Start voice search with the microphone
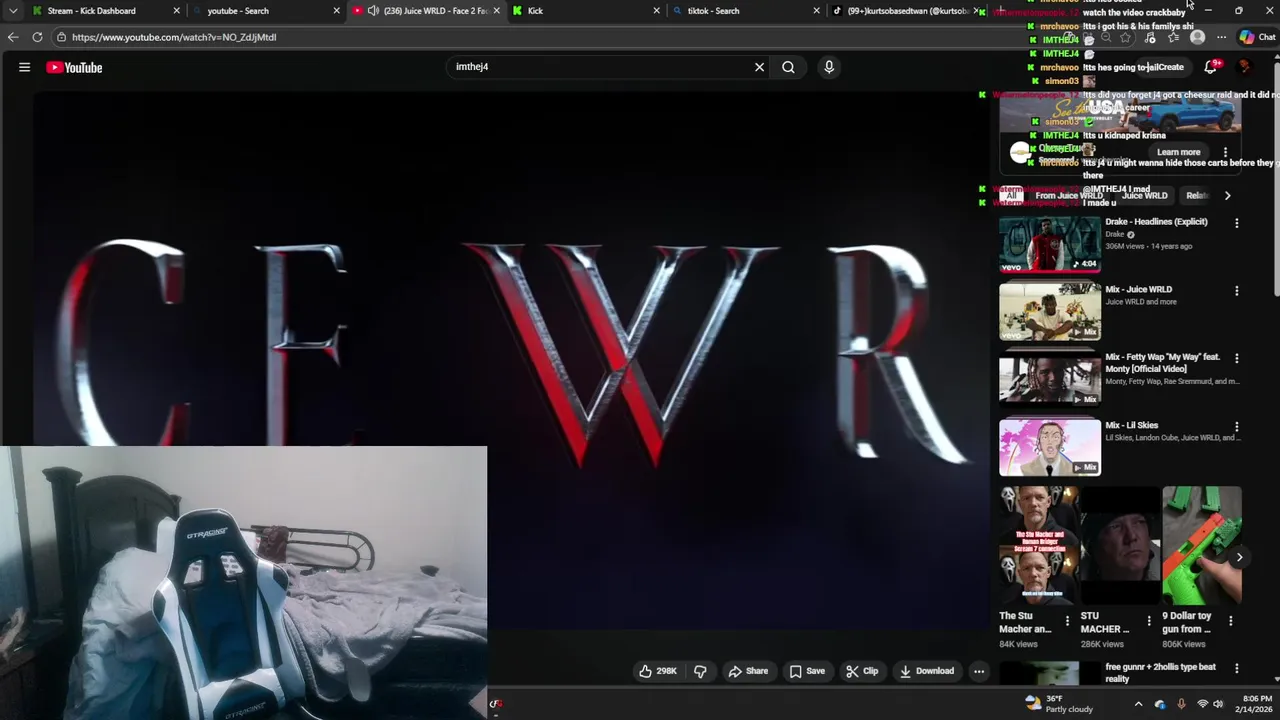The width and height of the screenshot is (1280, 720). [828, 67]
